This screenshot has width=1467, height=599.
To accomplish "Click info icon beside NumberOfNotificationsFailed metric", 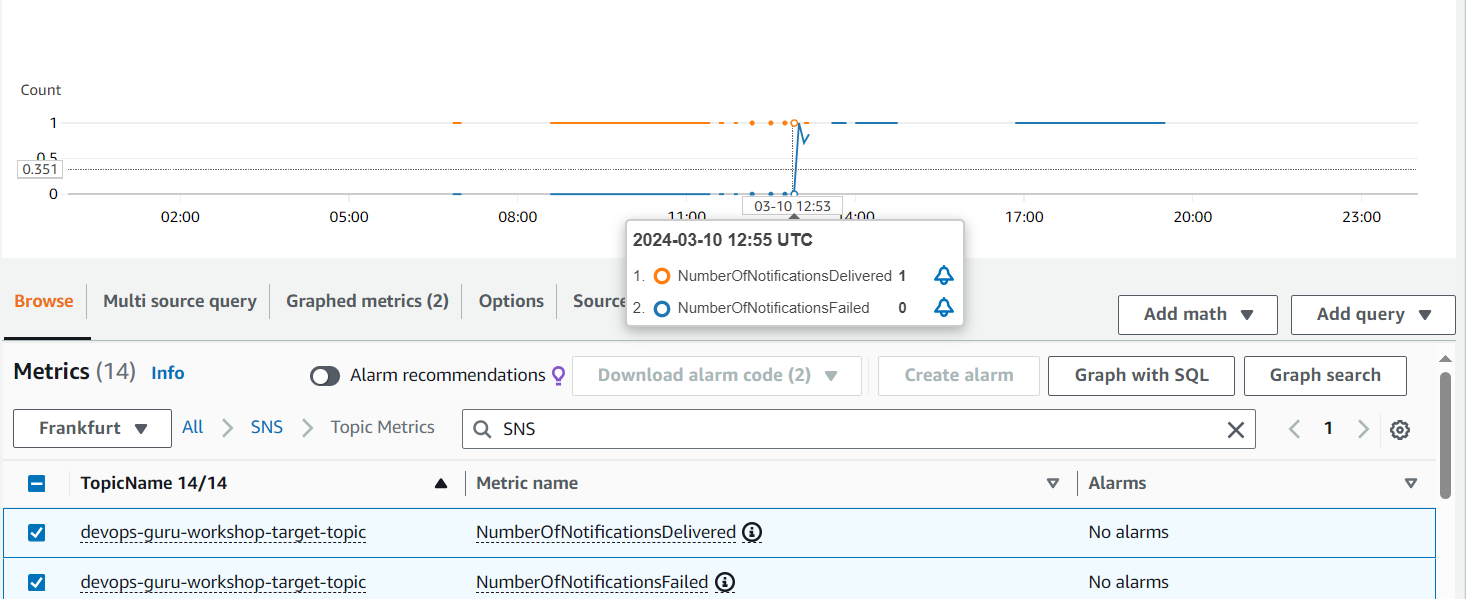I will [x=725, y=582].
